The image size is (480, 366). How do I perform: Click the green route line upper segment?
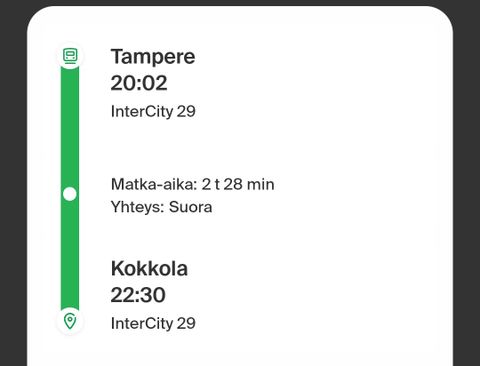pyautogui.click(x=70, y=127)
